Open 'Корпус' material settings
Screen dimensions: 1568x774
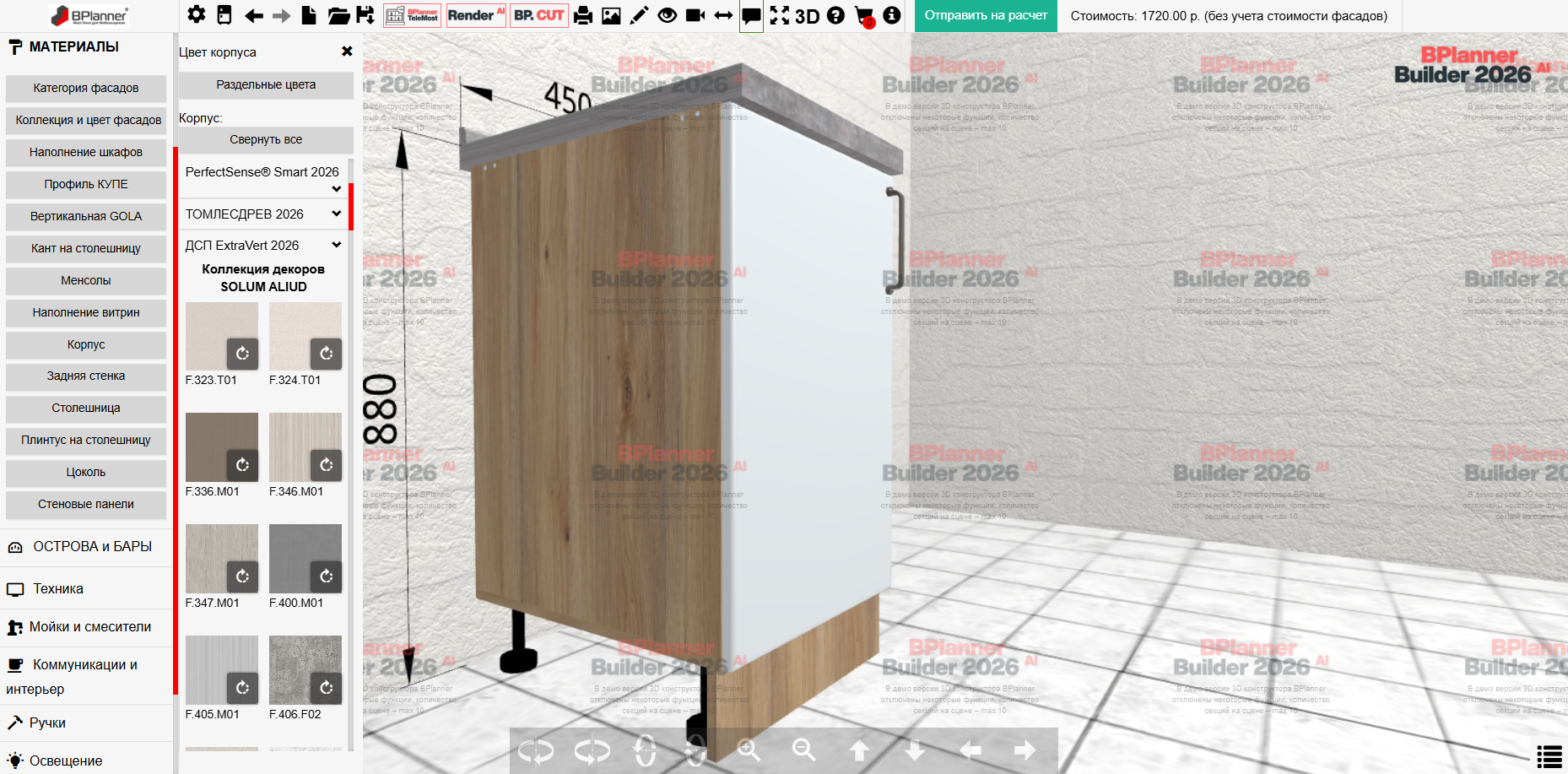(86, 344)
